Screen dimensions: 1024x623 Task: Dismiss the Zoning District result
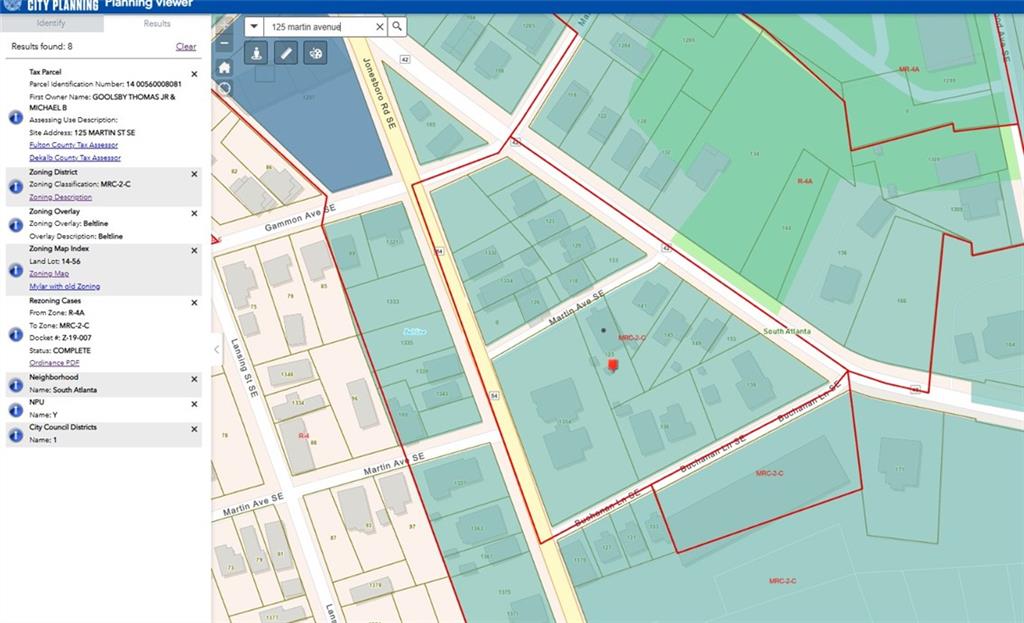[x=194, y=173]
